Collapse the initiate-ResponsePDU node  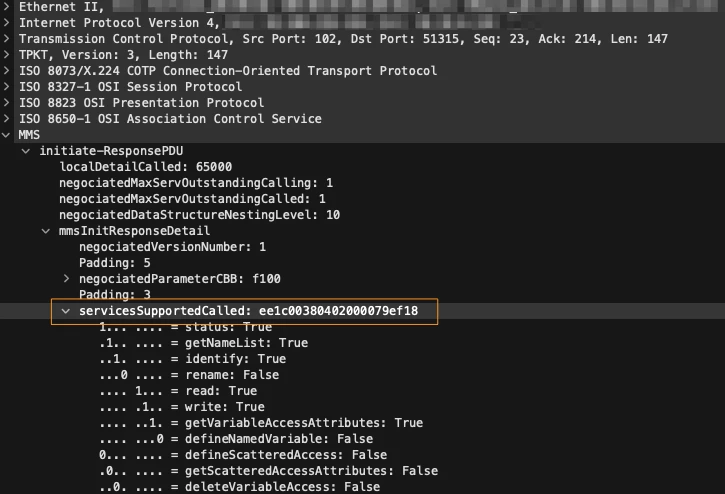click(27, 151)
